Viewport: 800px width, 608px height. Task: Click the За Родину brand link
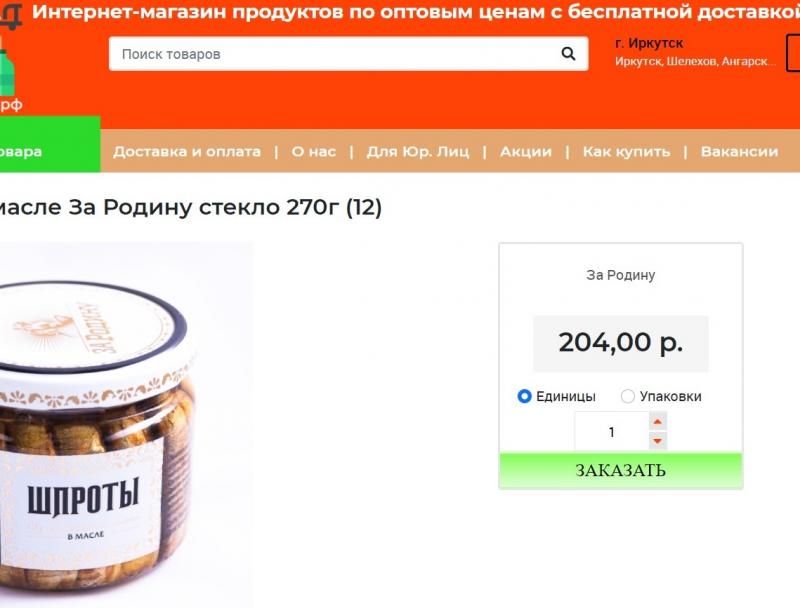click(x=620, y=275)
